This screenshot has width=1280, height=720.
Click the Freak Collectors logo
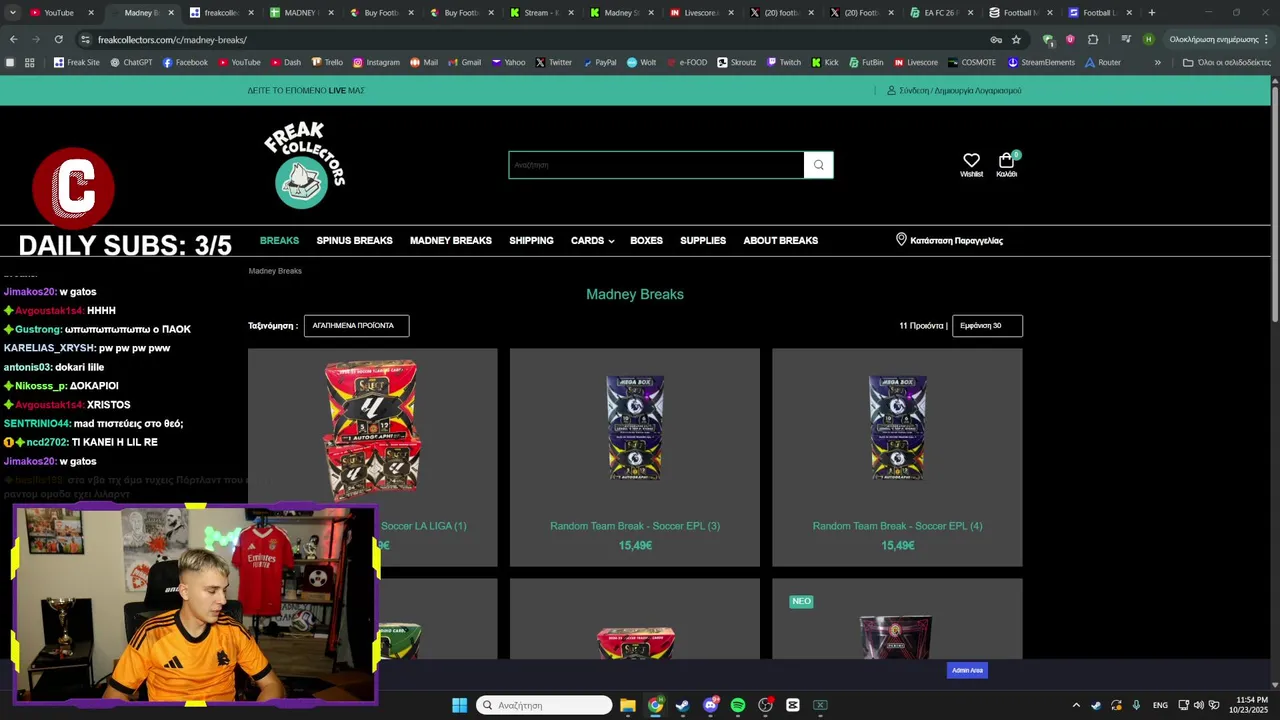pyautogui.click(x=304, y=165)
